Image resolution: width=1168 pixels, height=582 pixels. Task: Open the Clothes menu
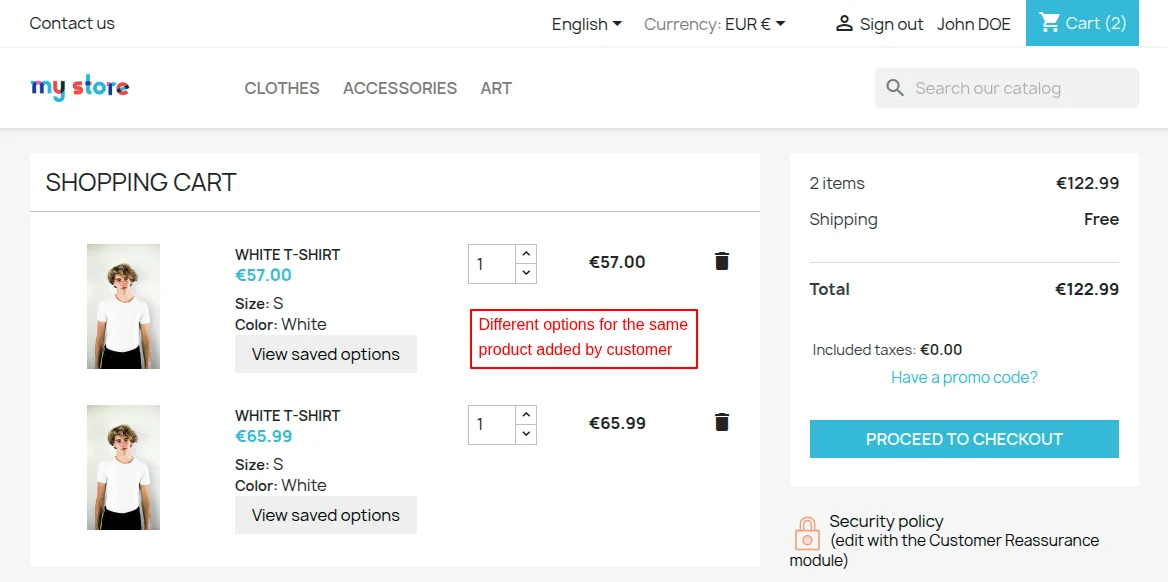click(282, 88)
